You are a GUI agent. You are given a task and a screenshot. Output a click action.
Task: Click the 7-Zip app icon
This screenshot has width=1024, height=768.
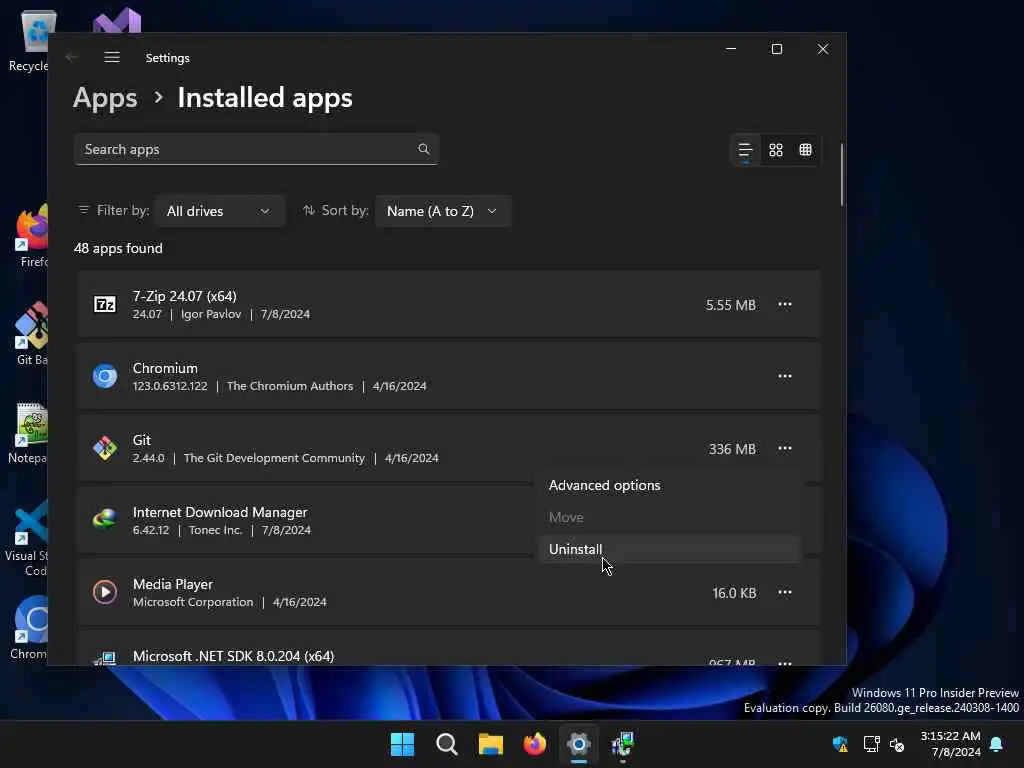pos(105,304)
